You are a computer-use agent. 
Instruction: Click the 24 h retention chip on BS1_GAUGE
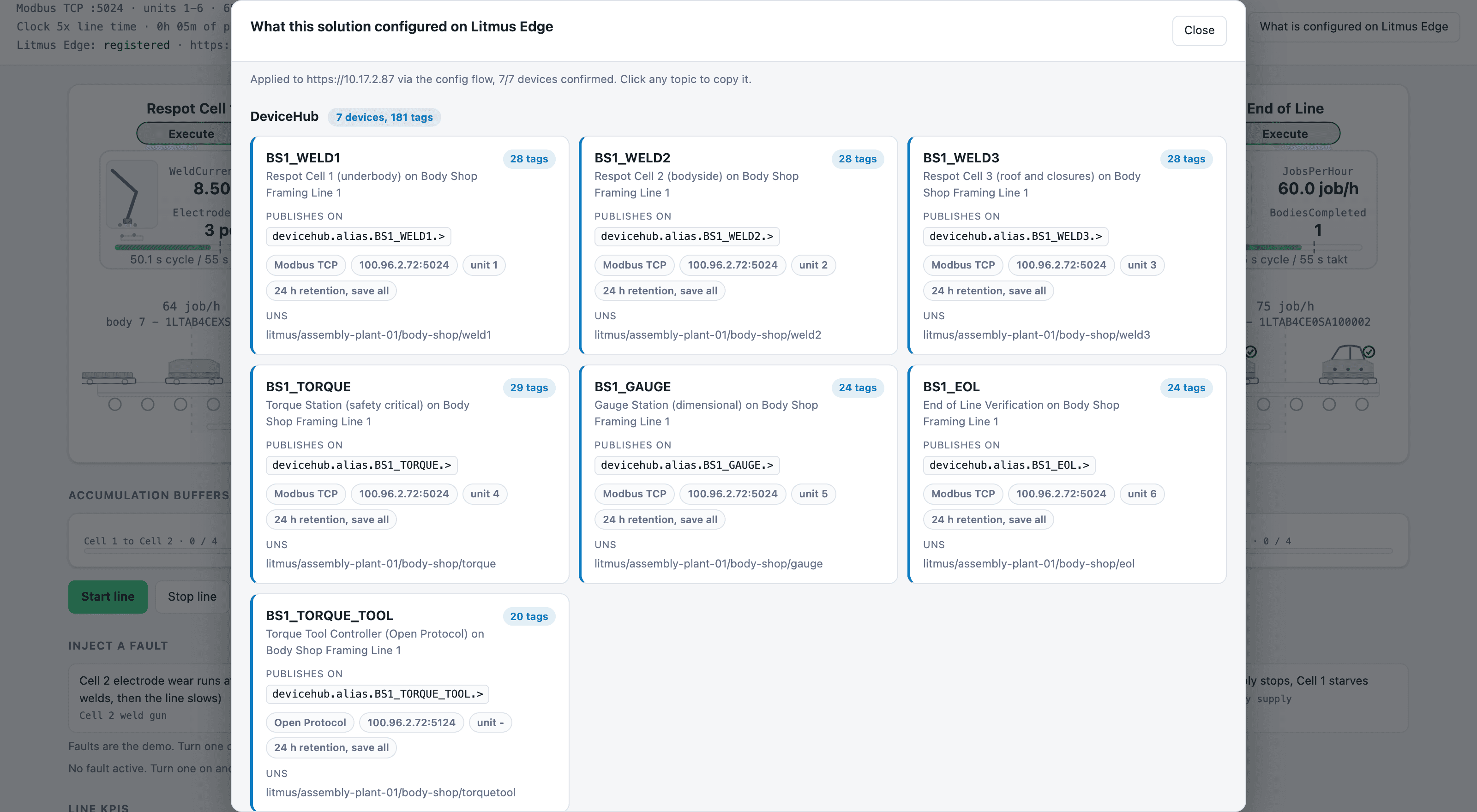pos(660,519)
